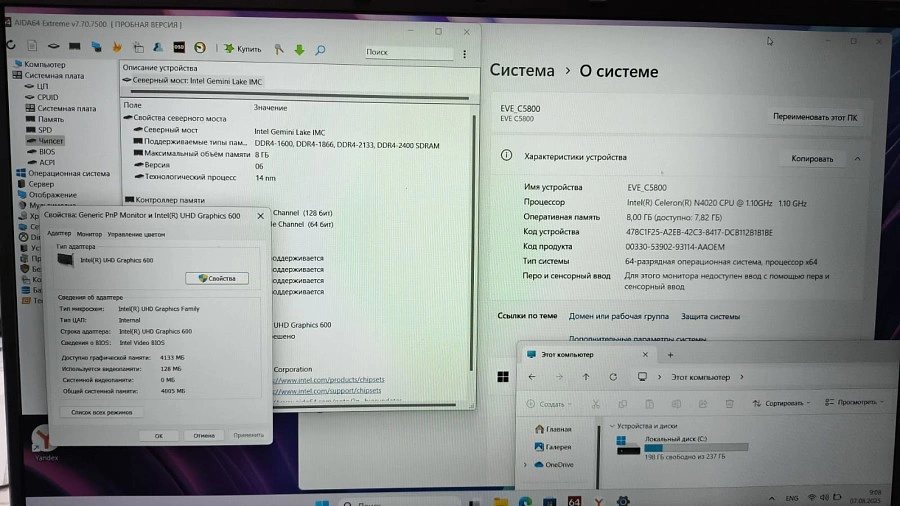The height and width of the screenshot is (506, 900).
Task: Open Локальный диск (C:) drive icon
Action: tap(627, 446)
